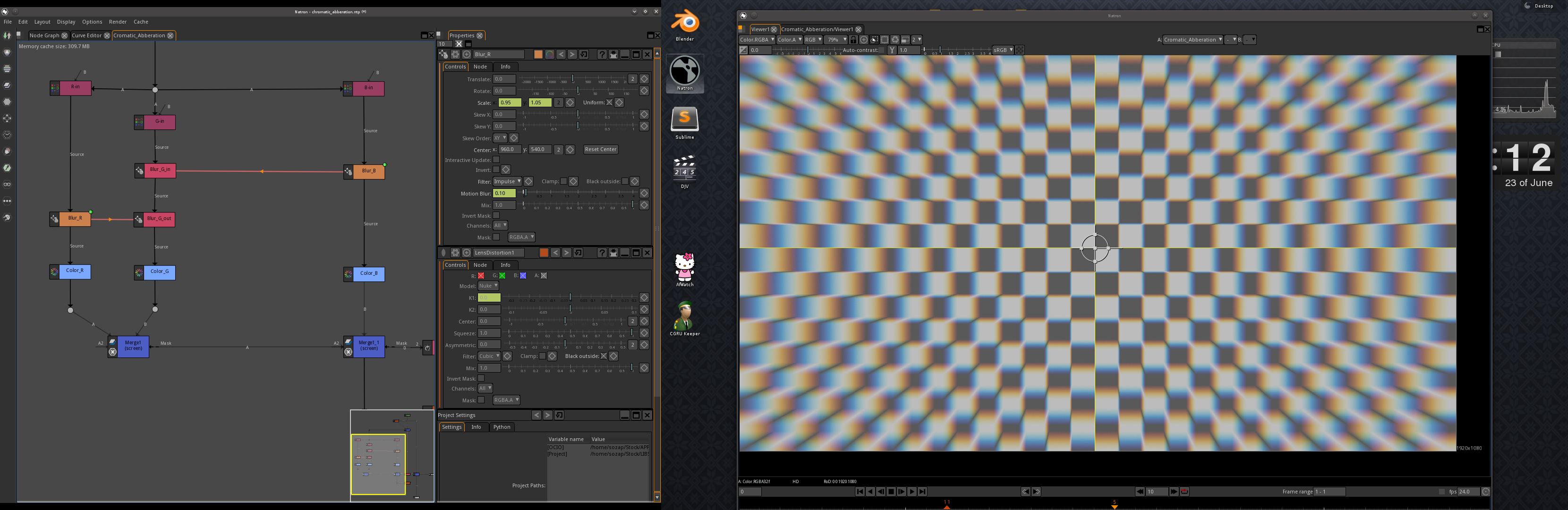This screenshot has height=510, width=1568.
Task: Open viewer Color.RGBA layer dropdown
Action: 757,40
